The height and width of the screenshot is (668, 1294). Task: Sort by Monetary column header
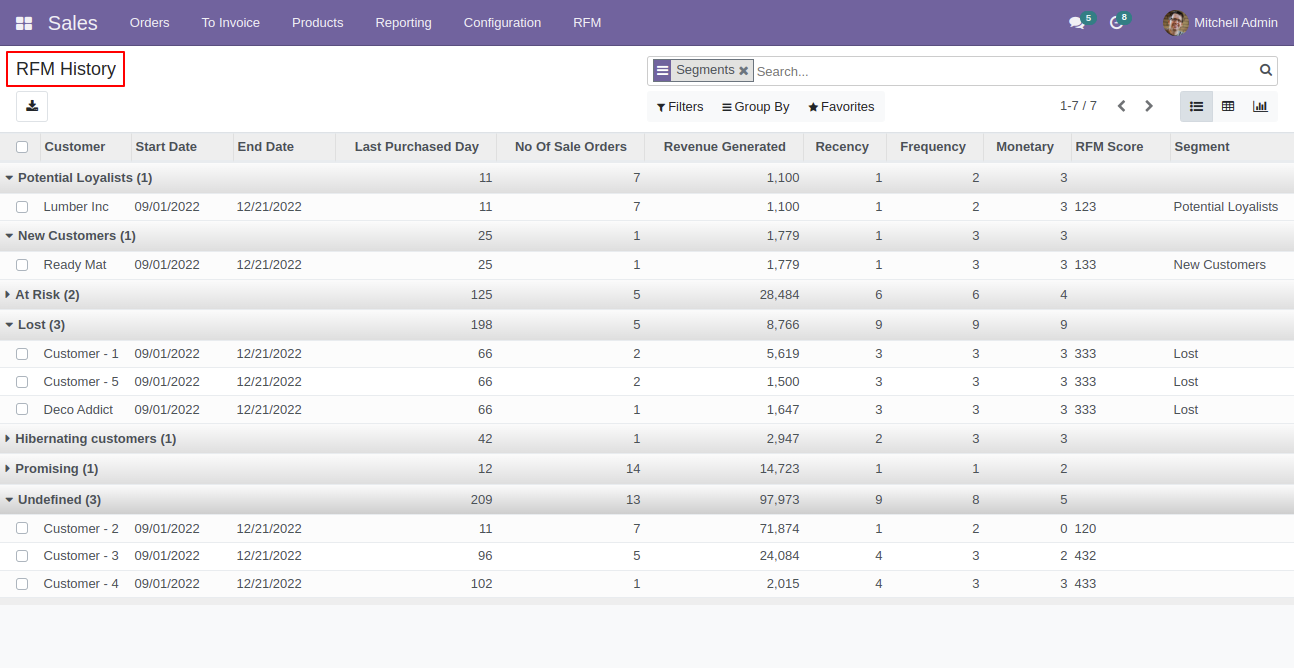(1027, 147)
